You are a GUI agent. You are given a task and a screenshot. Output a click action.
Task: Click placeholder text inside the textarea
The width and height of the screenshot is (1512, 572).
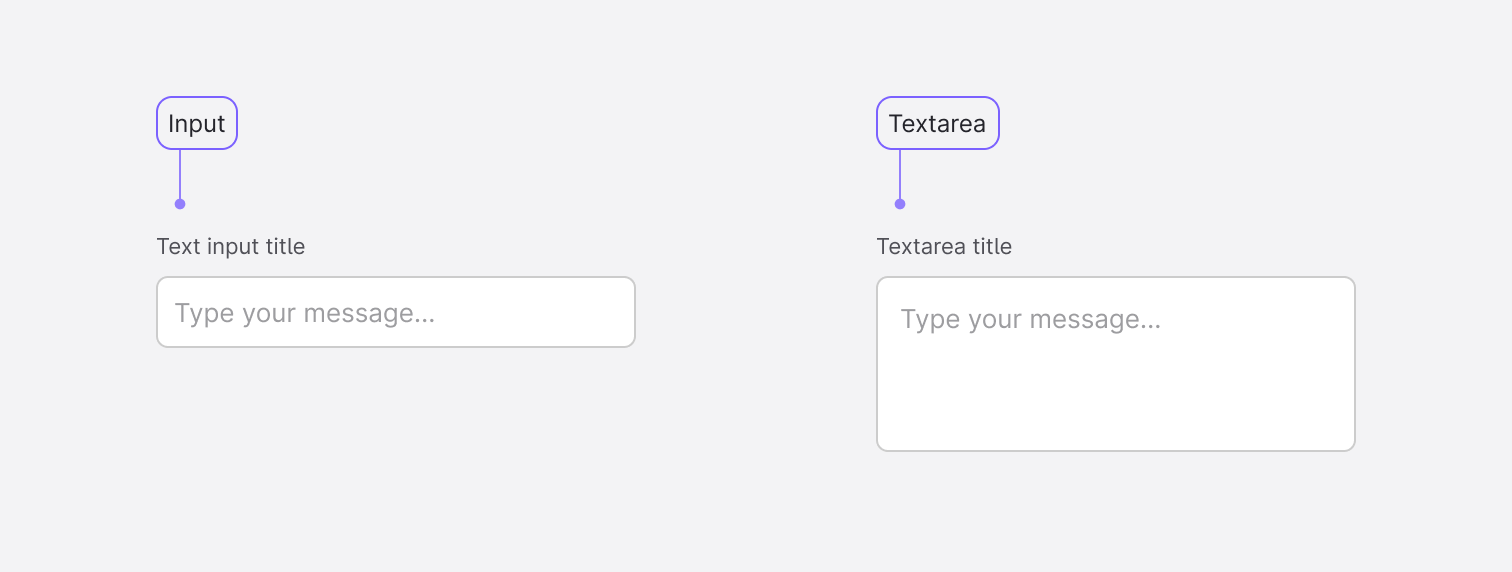coord(1030,320)
